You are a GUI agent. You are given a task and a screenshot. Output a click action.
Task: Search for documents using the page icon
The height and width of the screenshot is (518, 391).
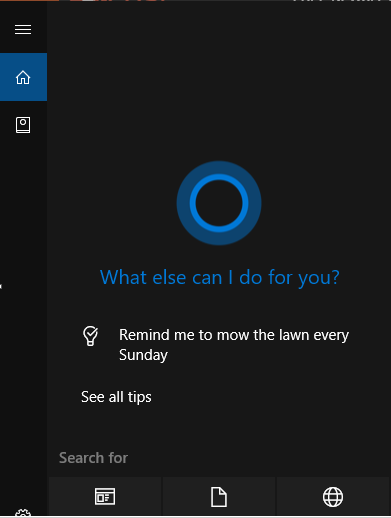click(x=219, y=496)
